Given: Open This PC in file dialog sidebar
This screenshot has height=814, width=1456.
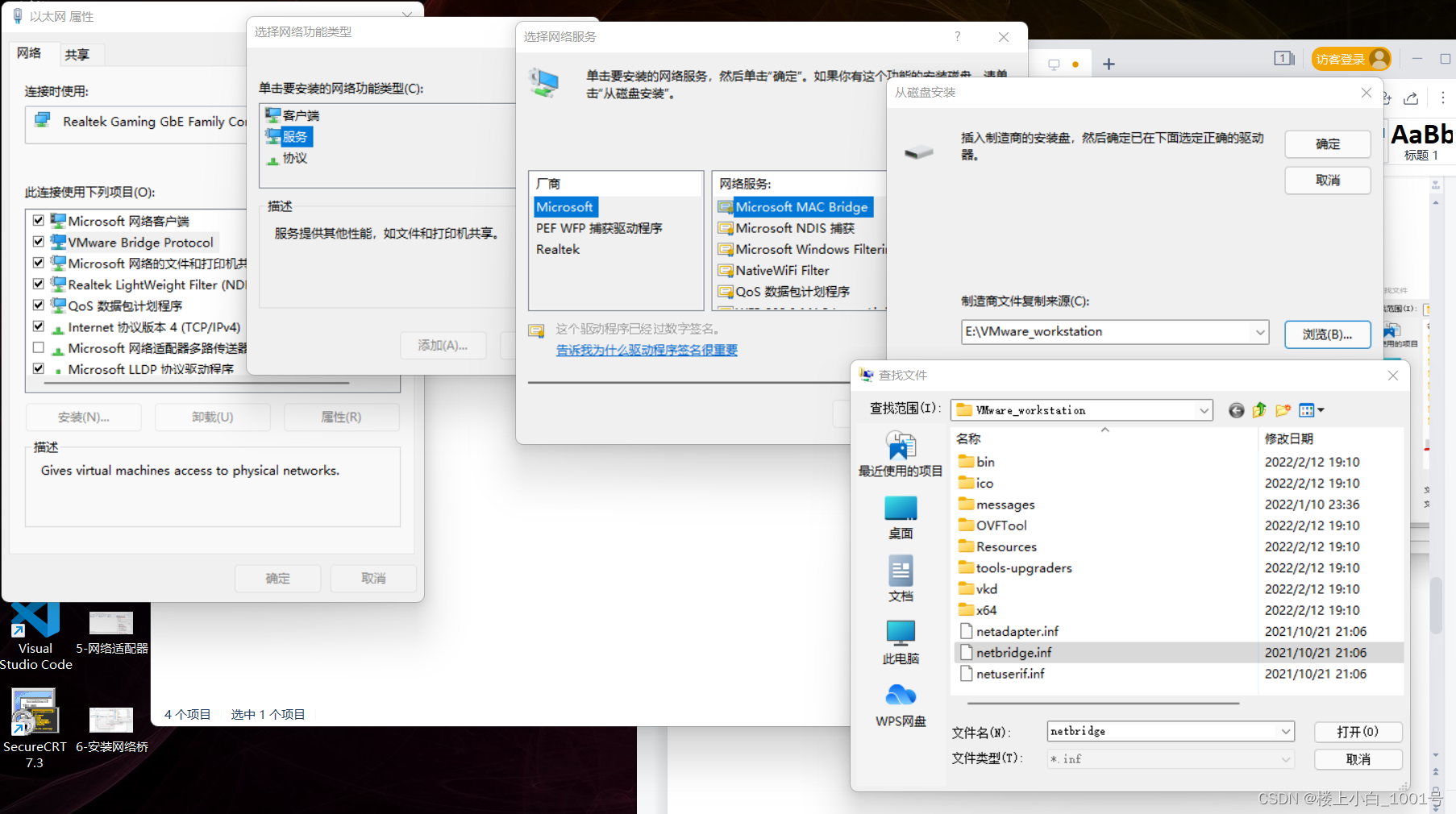Looking at the screenshot, I should [x=901, y=642].
